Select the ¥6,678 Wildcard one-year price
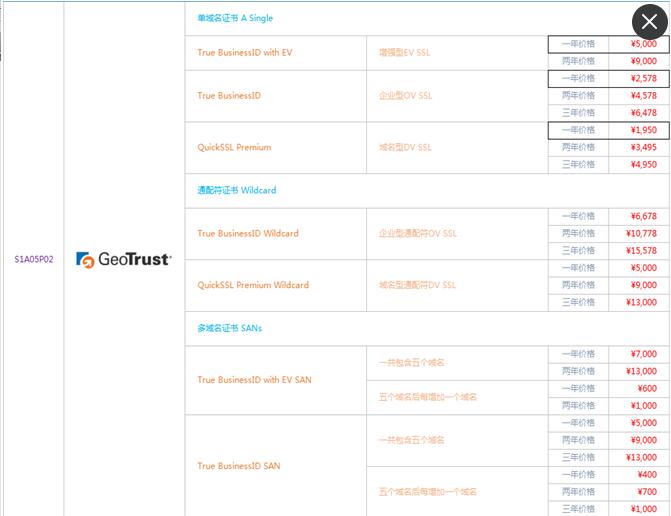 [x=644, y=216]
